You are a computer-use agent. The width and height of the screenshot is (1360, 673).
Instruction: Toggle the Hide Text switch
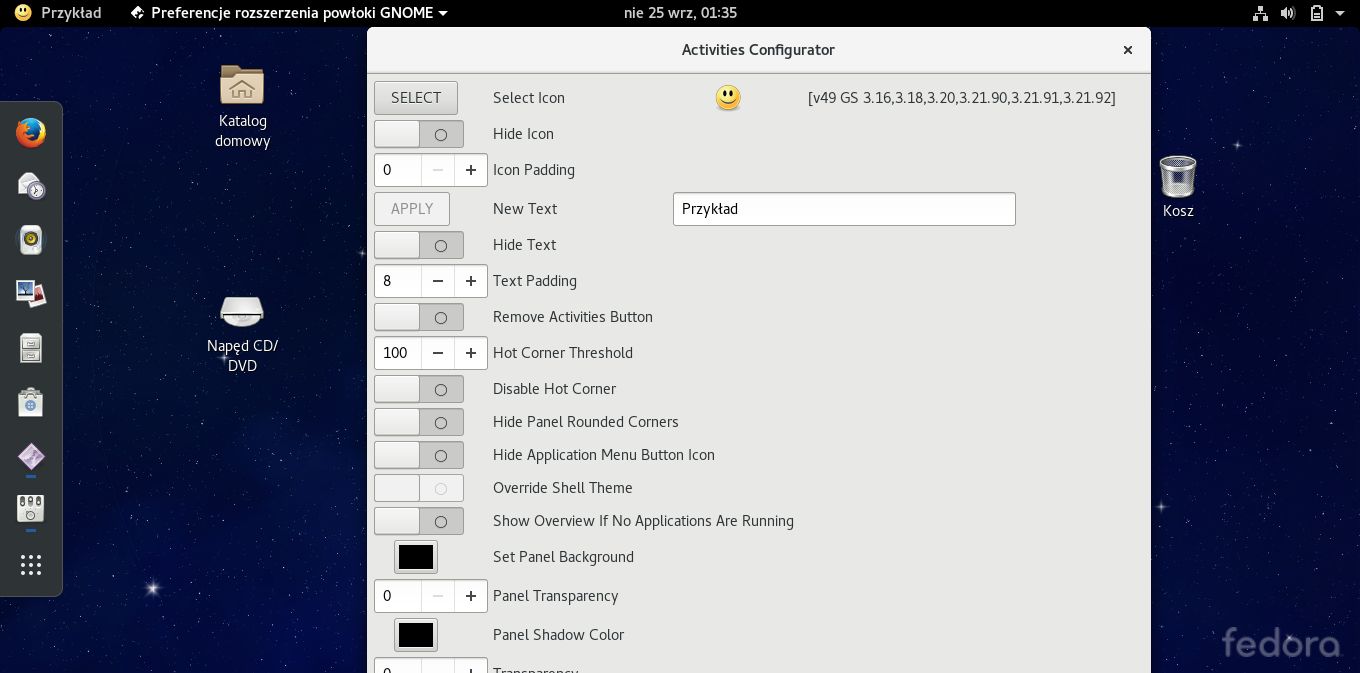[419, 245]
